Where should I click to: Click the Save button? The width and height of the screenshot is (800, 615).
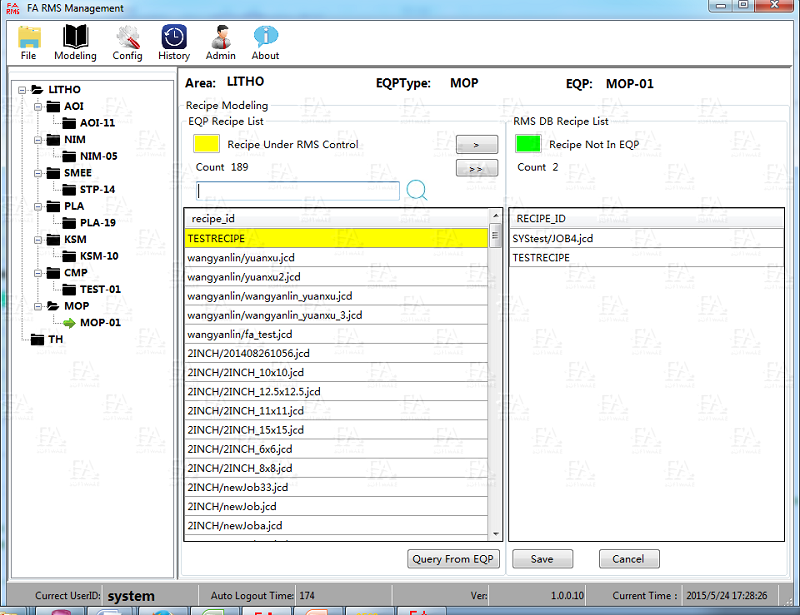[542, 559]
